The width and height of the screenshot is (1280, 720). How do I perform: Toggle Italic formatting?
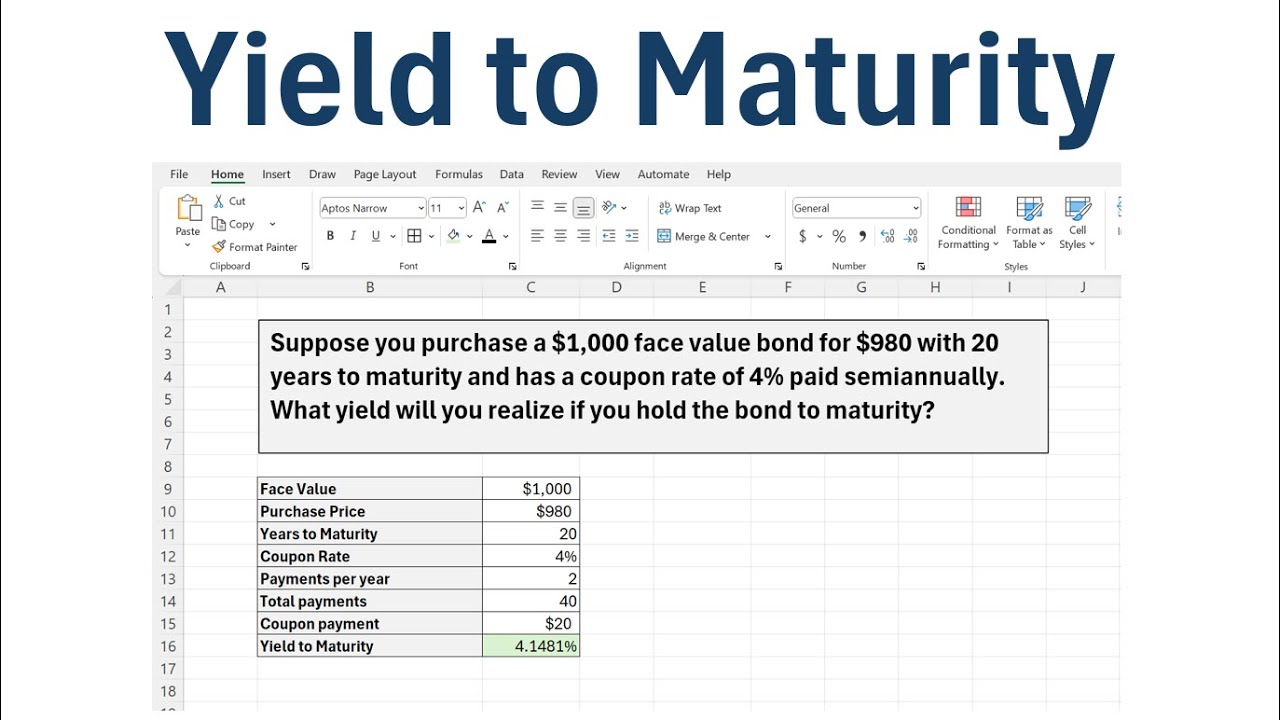click(x=353, y=236)
